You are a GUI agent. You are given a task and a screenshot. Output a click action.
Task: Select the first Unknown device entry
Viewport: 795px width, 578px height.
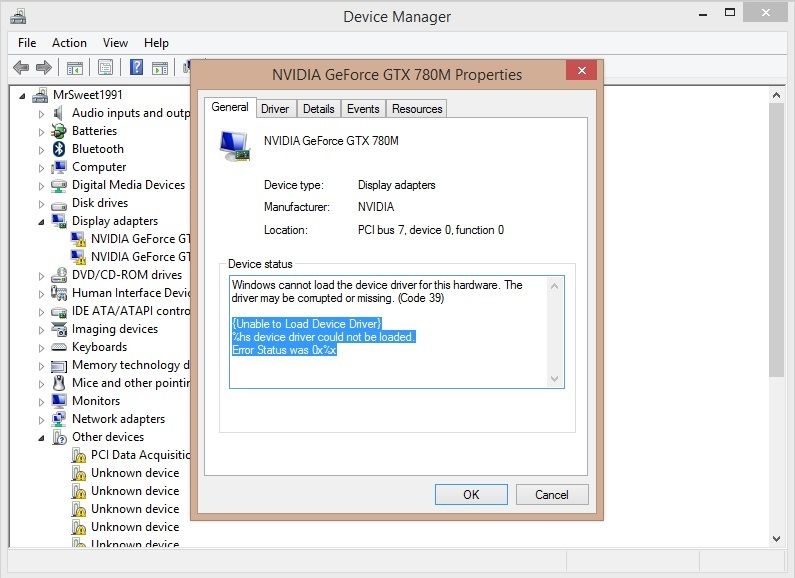(126, 473)
